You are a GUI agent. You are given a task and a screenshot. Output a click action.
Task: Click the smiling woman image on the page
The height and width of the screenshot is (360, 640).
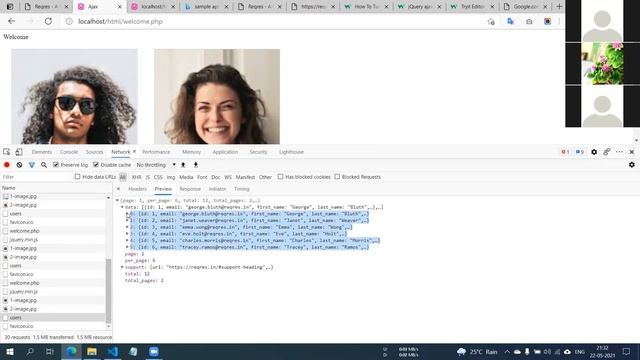[x=217, y=96]
